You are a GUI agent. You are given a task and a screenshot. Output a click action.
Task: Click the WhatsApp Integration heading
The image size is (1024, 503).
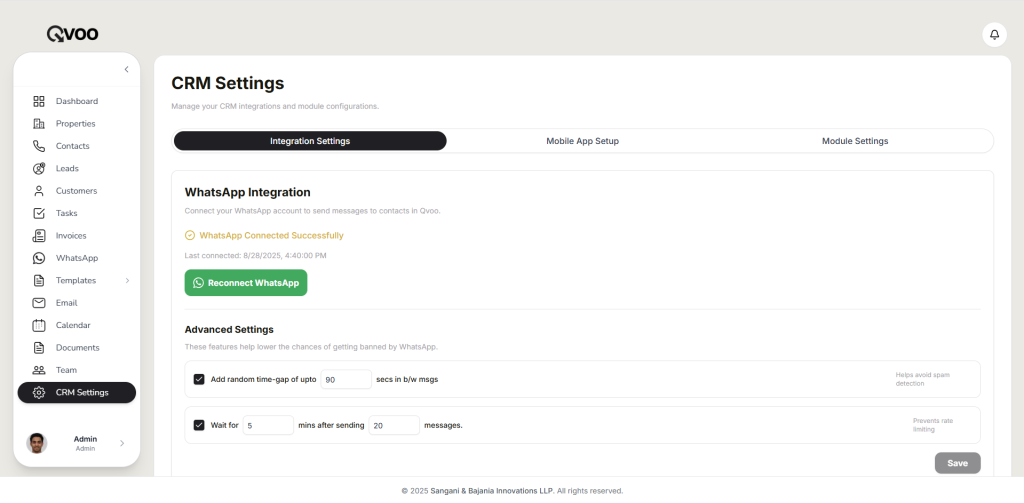[x=248, y=192]
